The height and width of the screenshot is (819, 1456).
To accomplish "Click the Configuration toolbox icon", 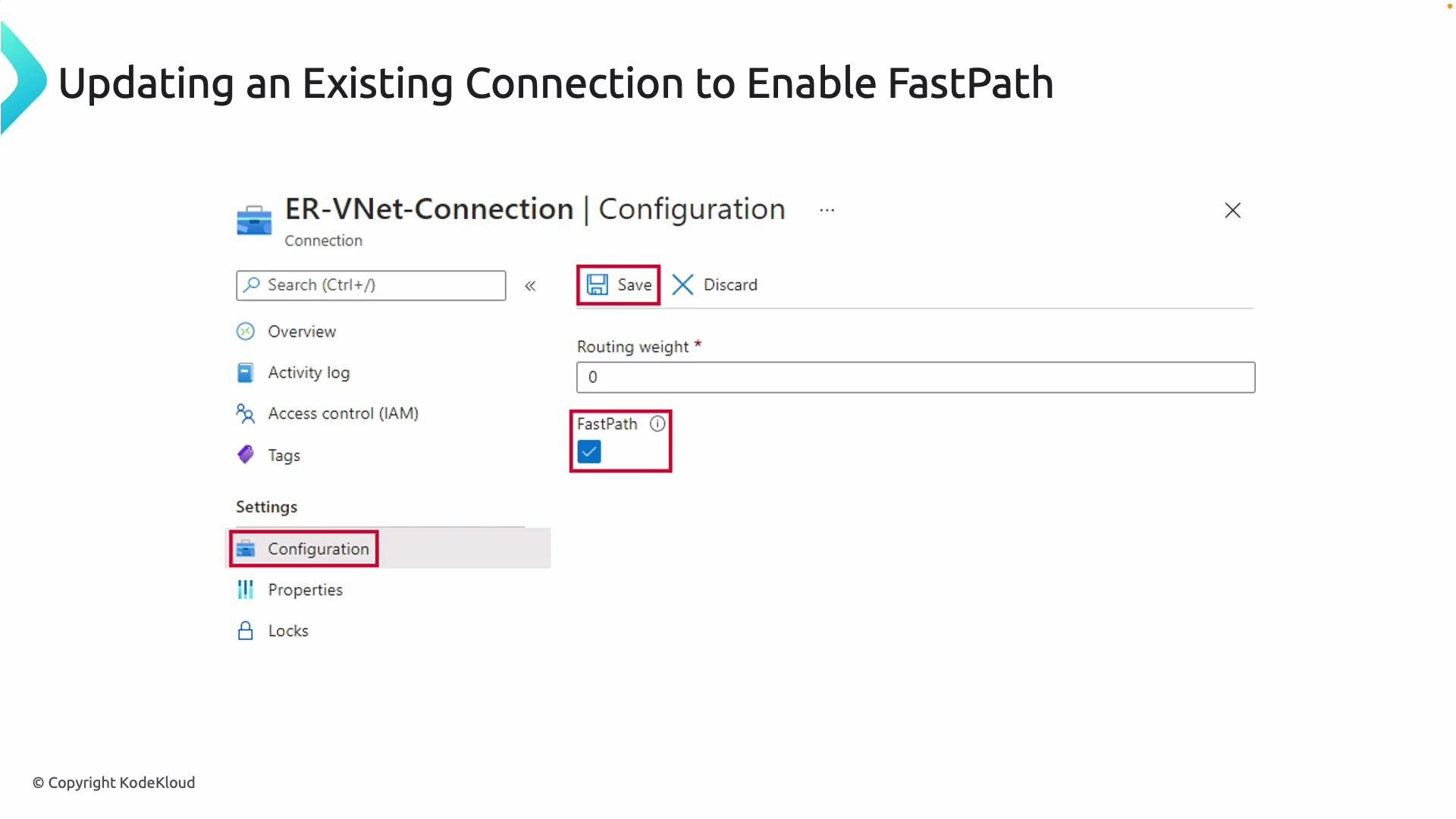I will (246, 548).
